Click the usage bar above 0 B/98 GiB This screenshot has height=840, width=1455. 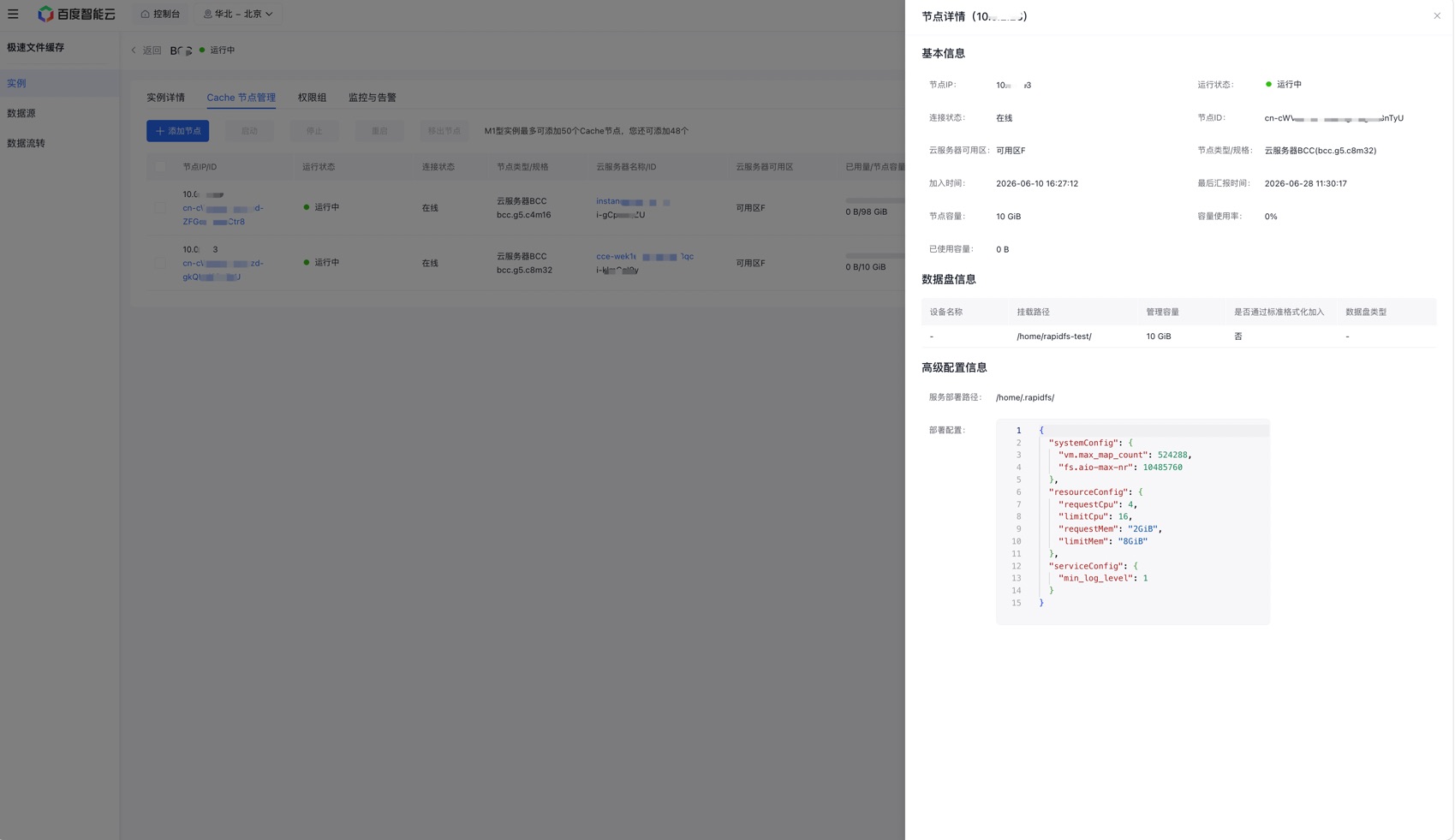tap(875, 200)
